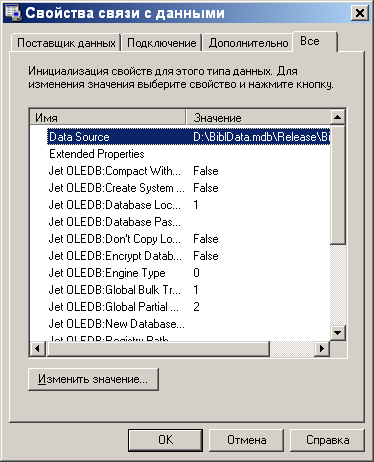
Task: Close the data link properties dialog
Action: (x=360, y=13)
